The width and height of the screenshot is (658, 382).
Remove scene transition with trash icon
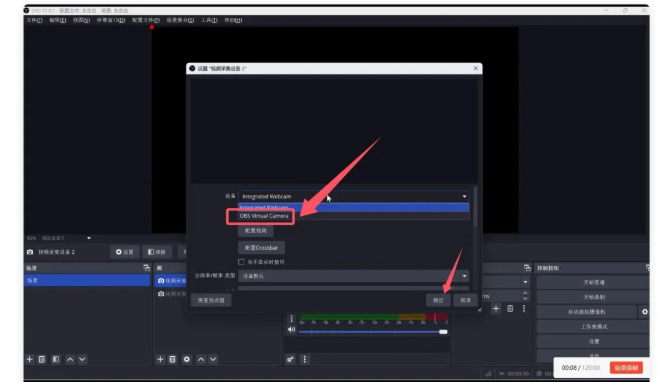510,309
